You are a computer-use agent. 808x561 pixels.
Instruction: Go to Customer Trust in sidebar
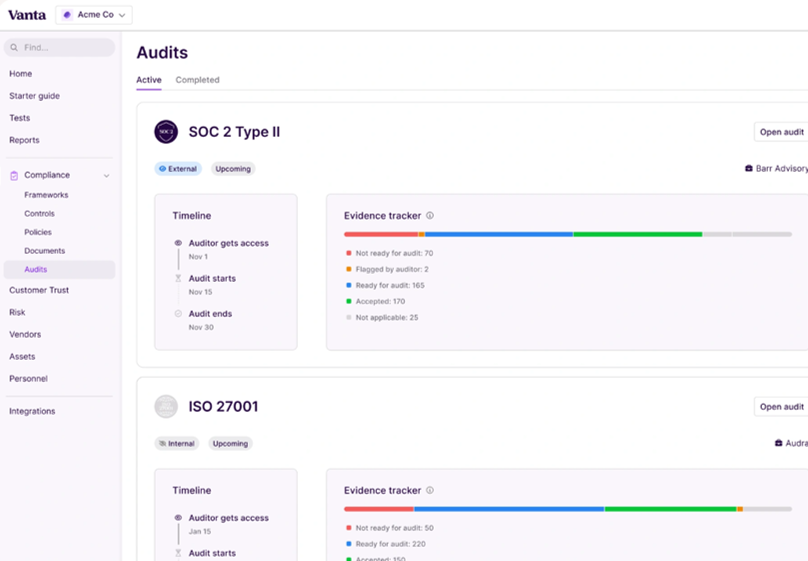pos(39,290)
